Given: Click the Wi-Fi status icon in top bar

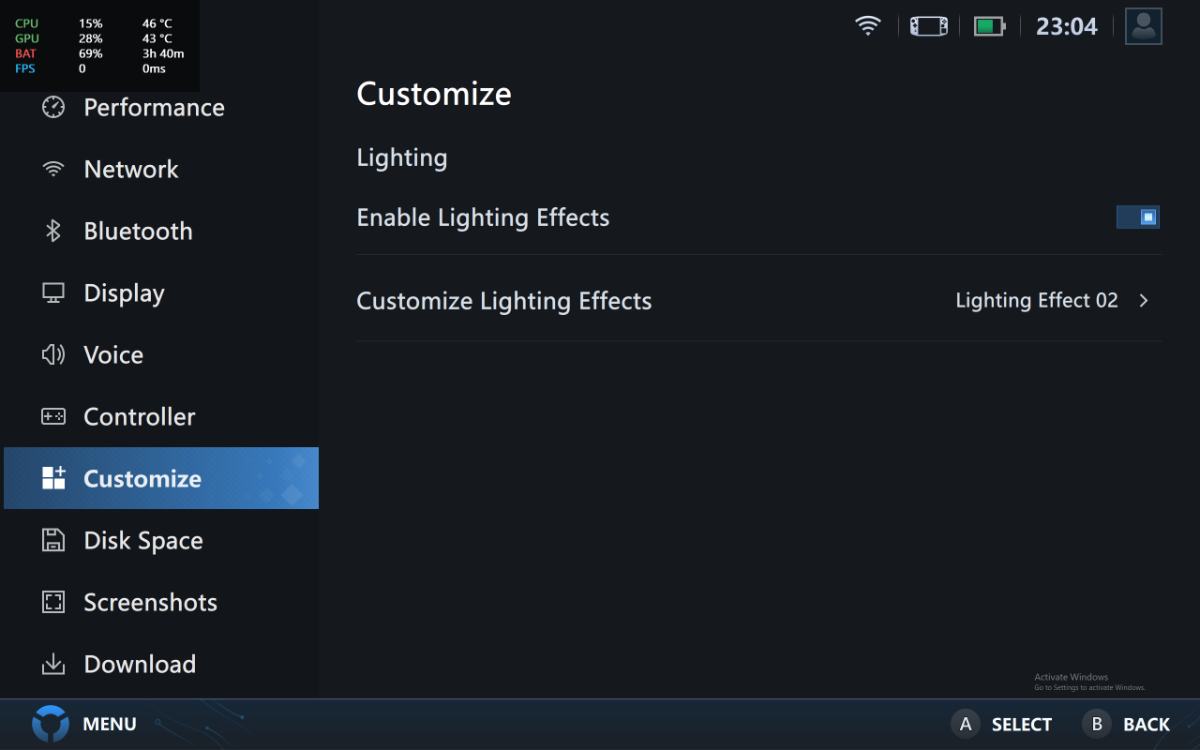Looking at the screenshot, I should pyautogui.click(x=868, y=26).
